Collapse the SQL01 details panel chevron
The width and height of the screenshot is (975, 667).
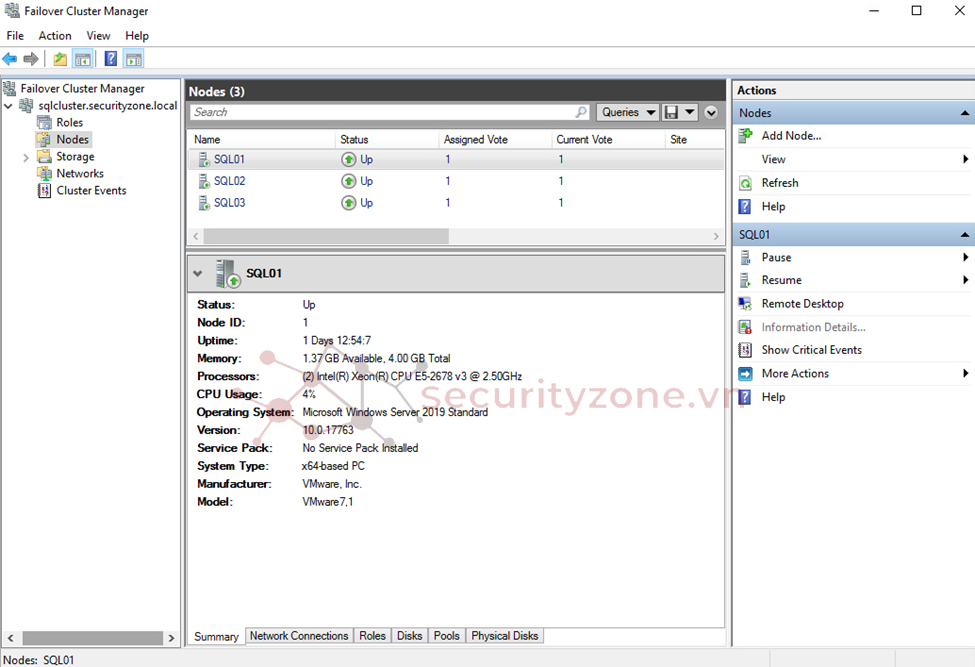pos(198,273)
